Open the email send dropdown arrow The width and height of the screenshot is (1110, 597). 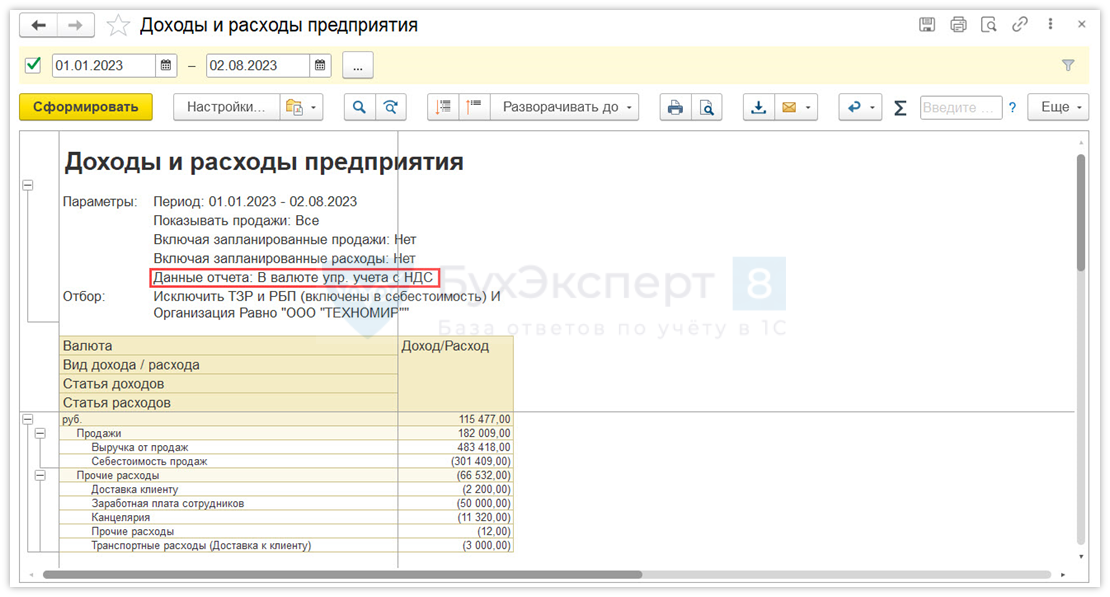809,107
